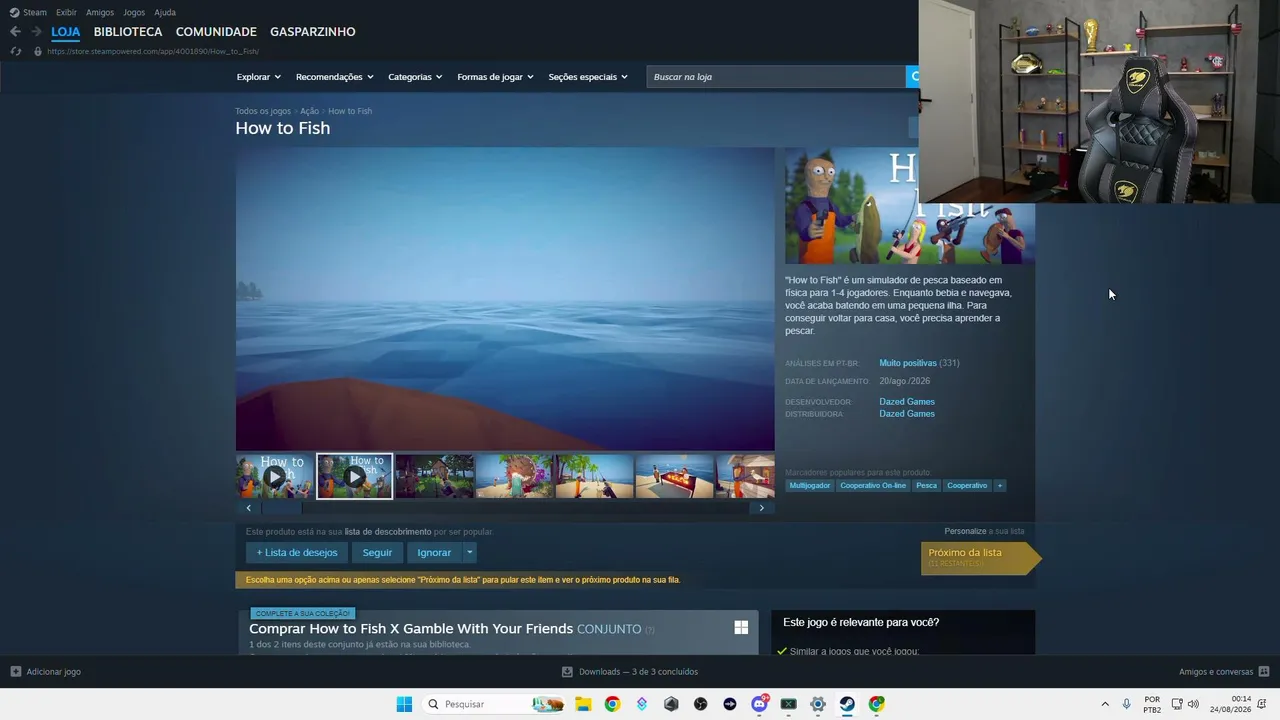Open the Muito positivas reviews link
Image resolution: width=1280 pixels, height=720 pixels.
point(908,363)
